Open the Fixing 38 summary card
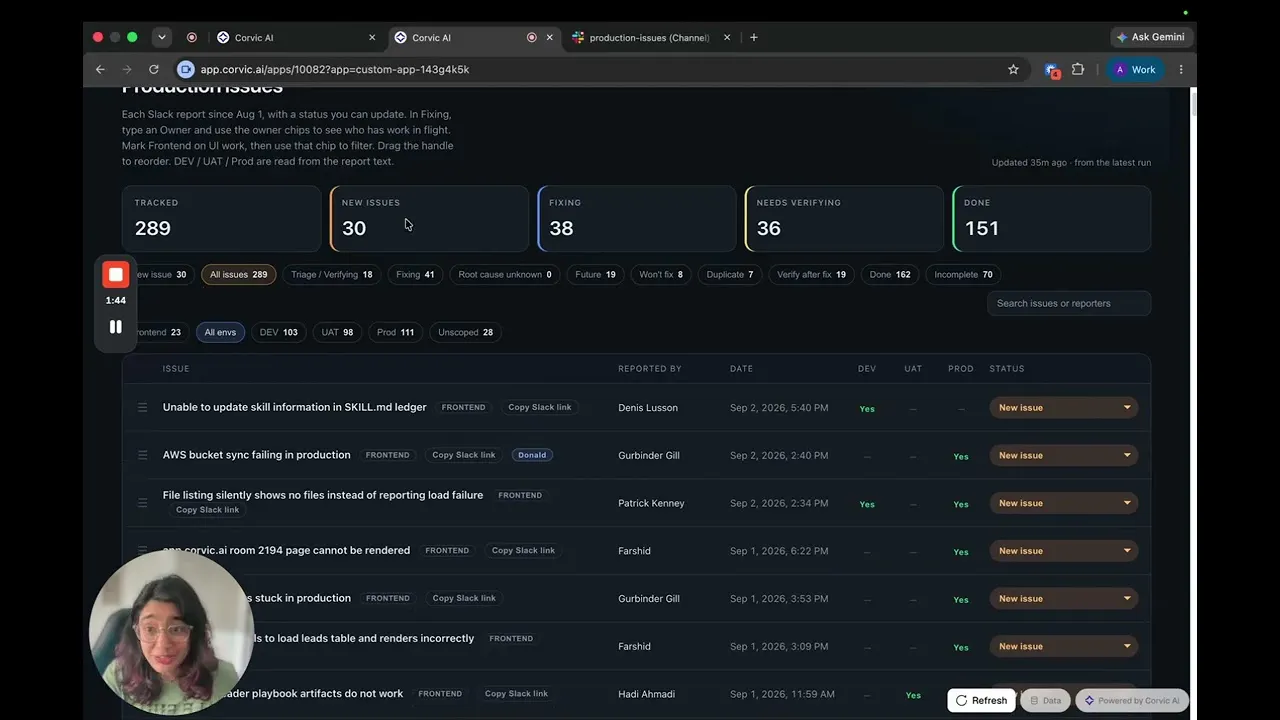The height and width of the screenshot is (720, 1280). tap(637, 218)
